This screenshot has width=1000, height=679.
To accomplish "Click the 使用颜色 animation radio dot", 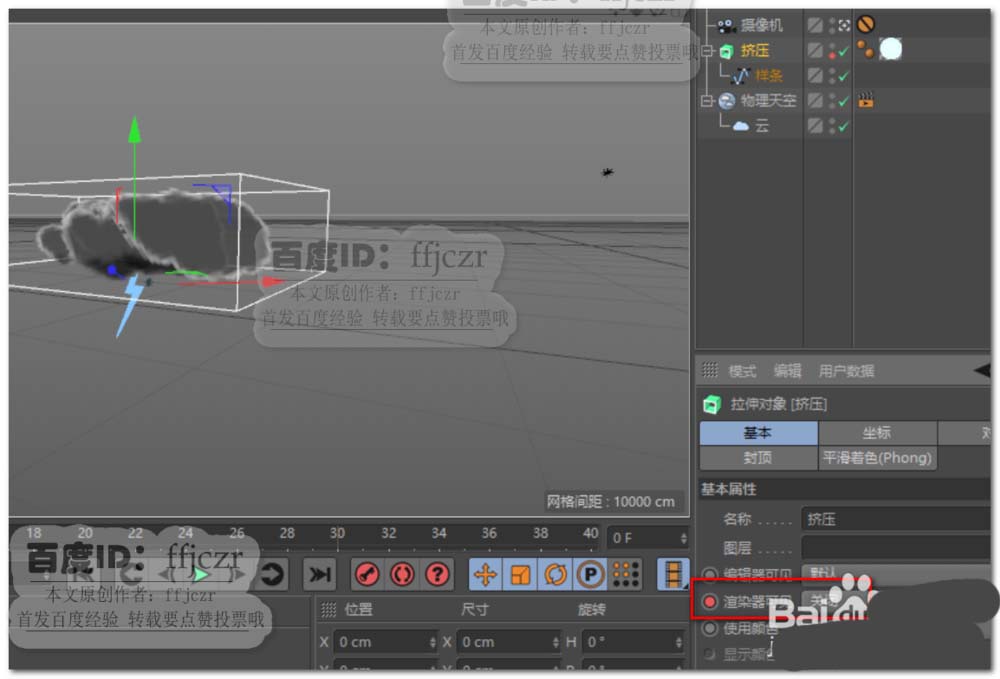I will (709, 629).
